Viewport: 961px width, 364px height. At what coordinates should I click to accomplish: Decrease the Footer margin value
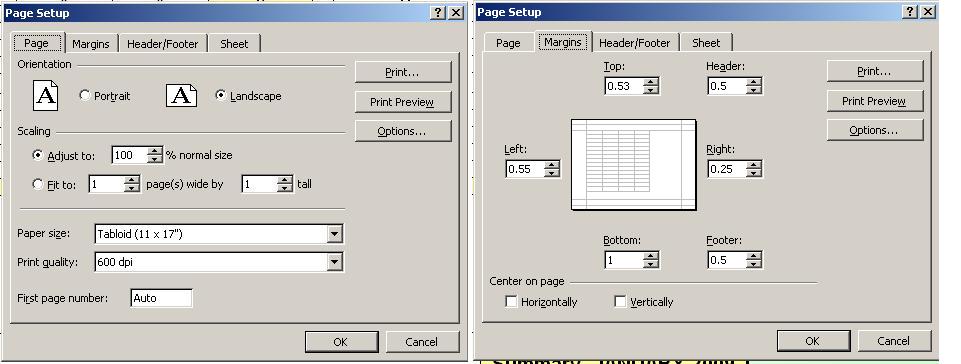point(754,264)
